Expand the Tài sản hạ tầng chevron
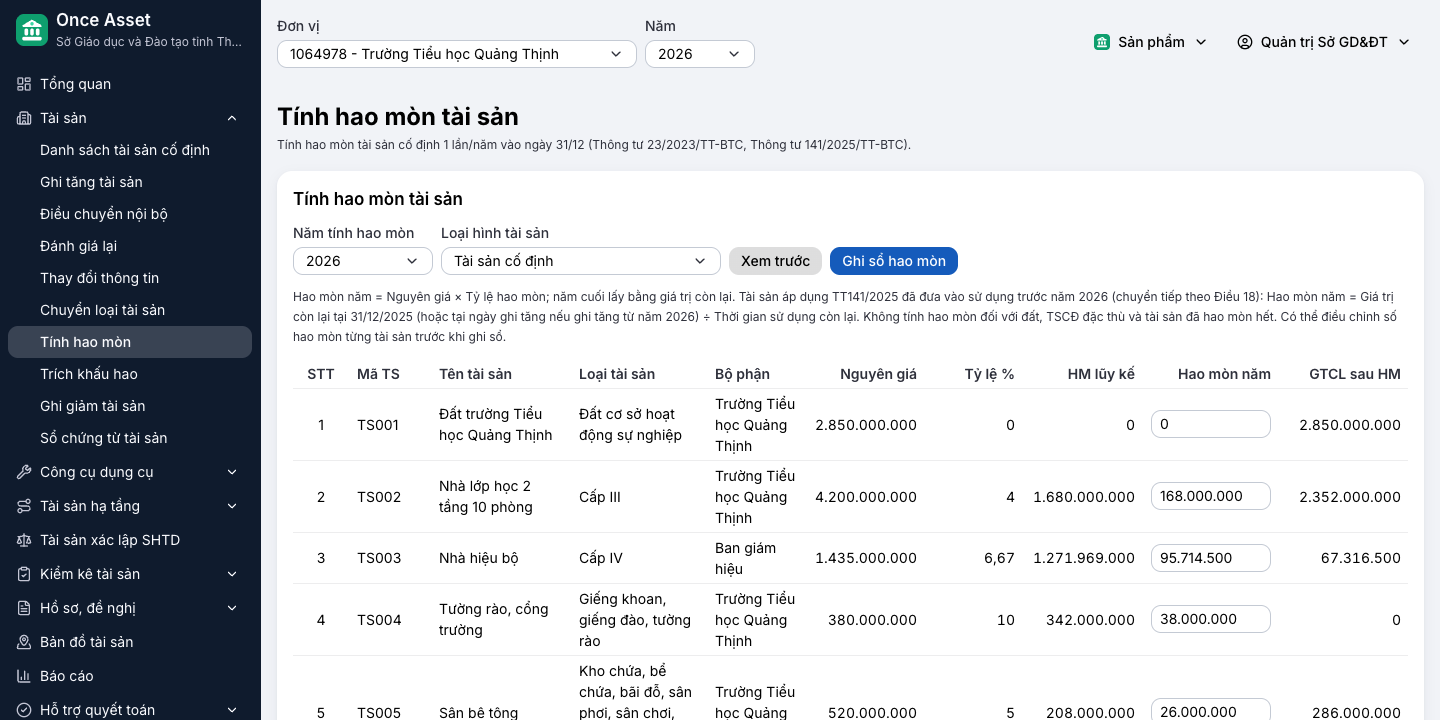This screenshot has height=720, width=1440. point(232,506)
